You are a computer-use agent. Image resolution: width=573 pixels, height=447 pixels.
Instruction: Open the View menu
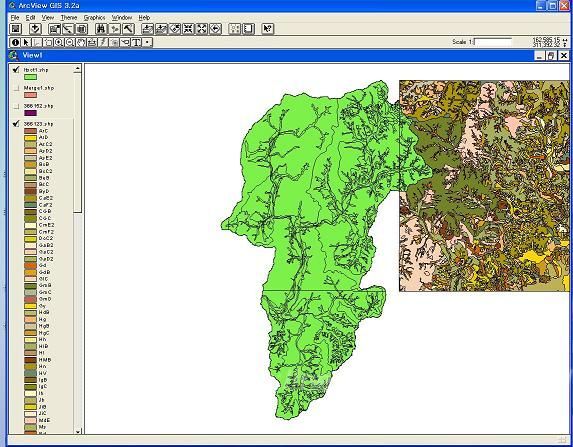[48, 17]
